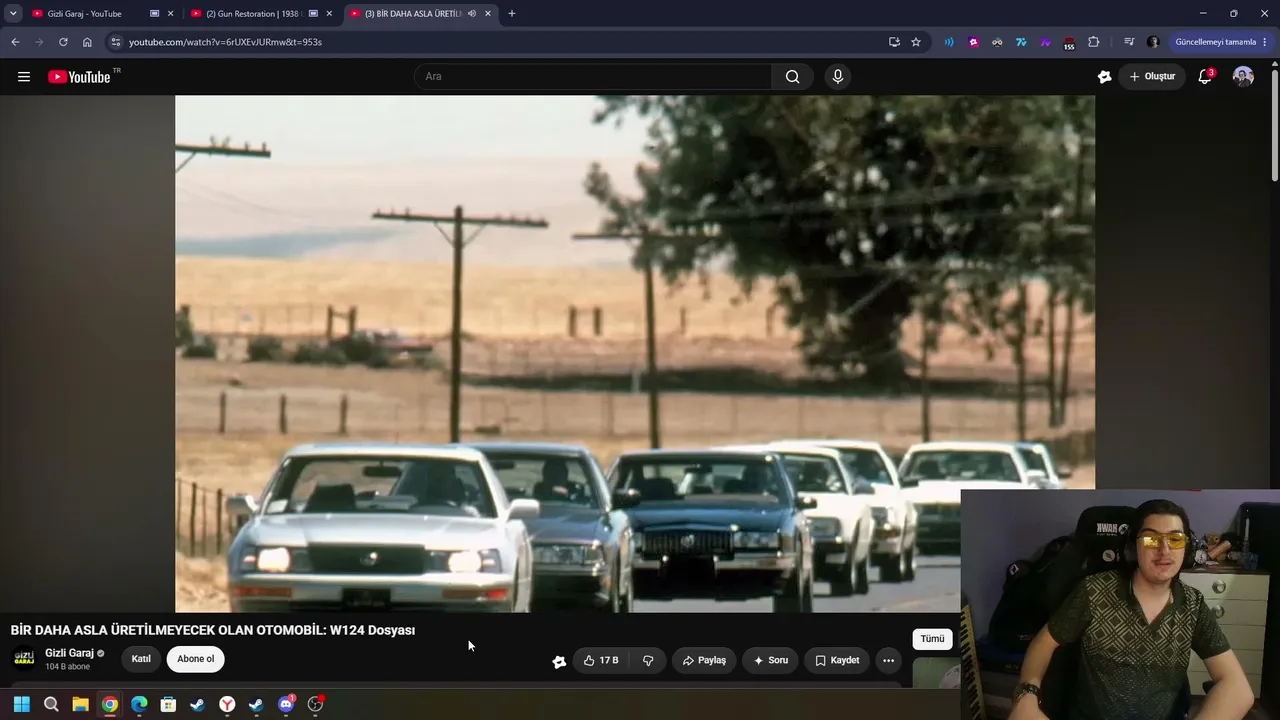
Task: Open Windows Search on the taskbar
Action: [x=51, y=705]
